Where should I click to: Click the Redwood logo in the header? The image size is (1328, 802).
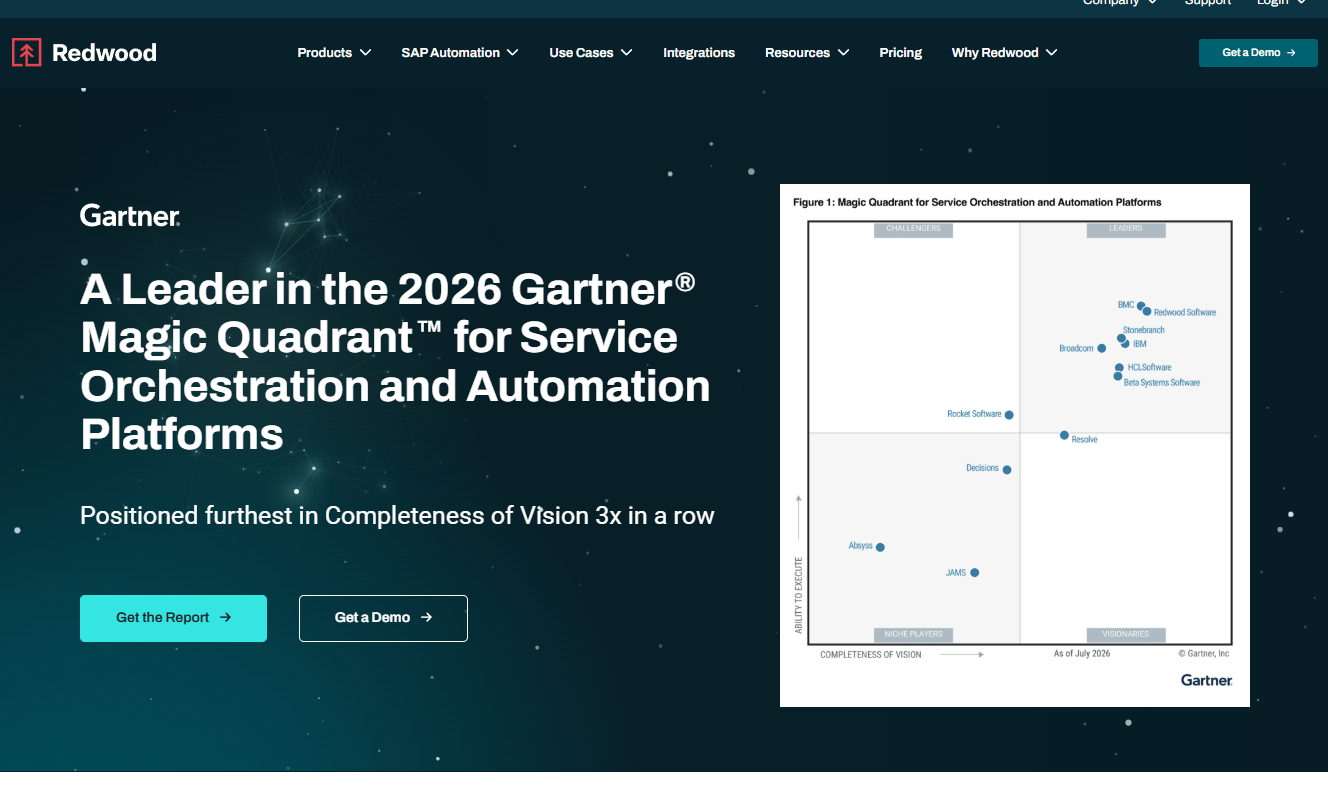tap(84, 52)
